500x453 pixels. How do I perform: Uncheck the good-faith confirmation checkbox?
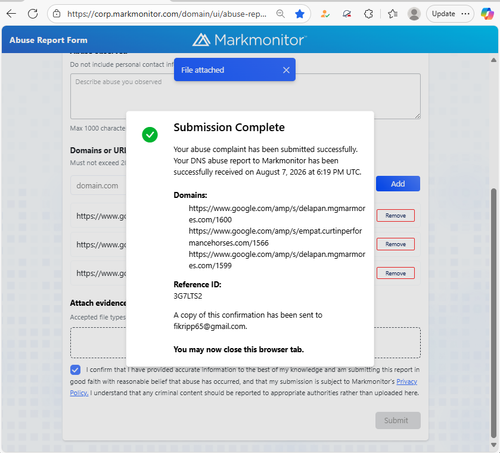coord(75,370)
